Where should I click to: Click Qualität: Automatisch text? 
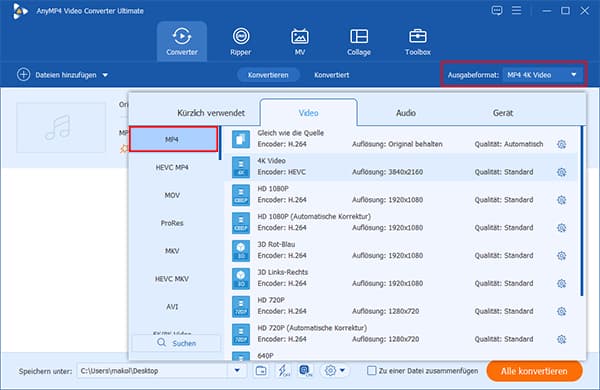click(509, 144)
